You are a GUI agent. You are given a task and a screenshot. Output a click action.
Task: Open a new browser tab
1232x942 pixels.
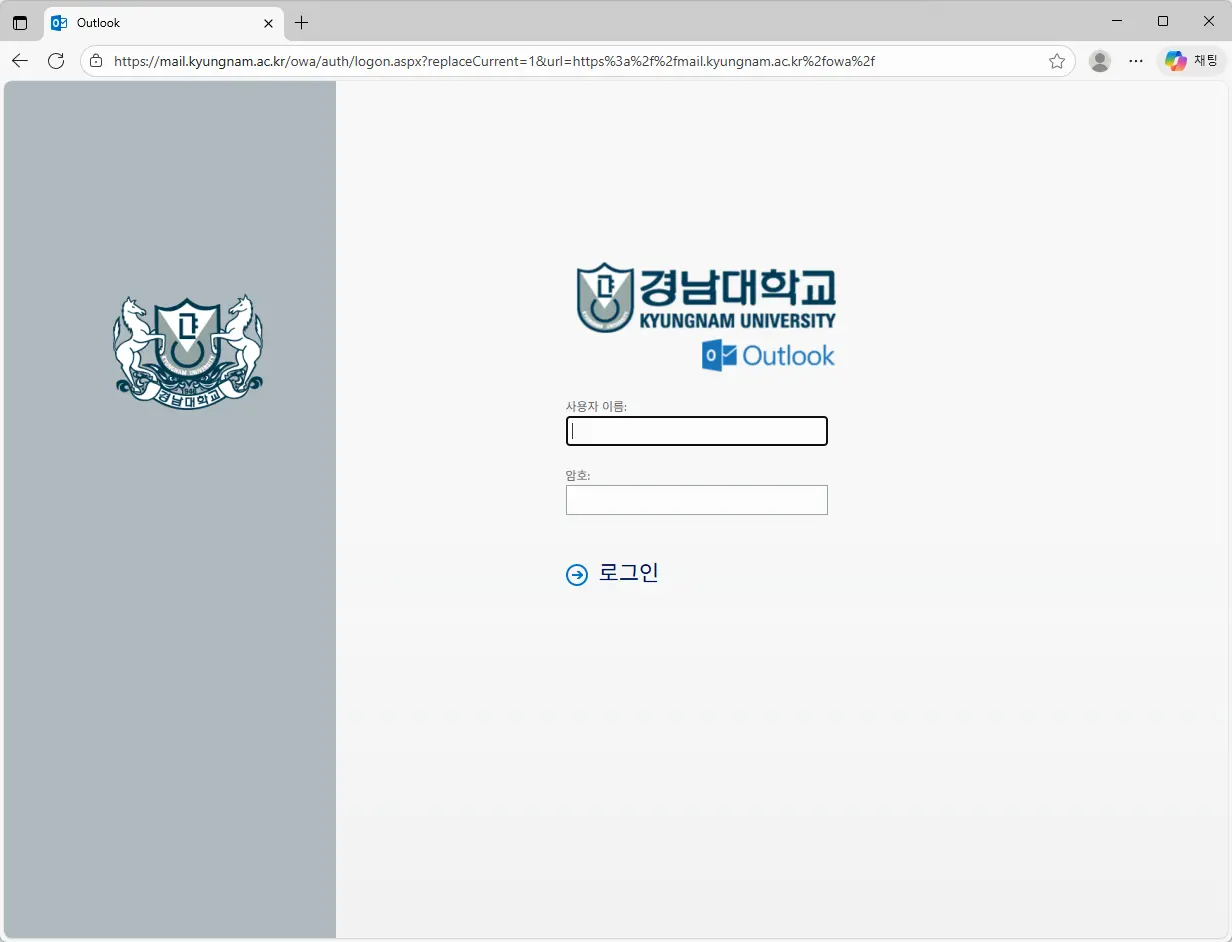[302, 22]
